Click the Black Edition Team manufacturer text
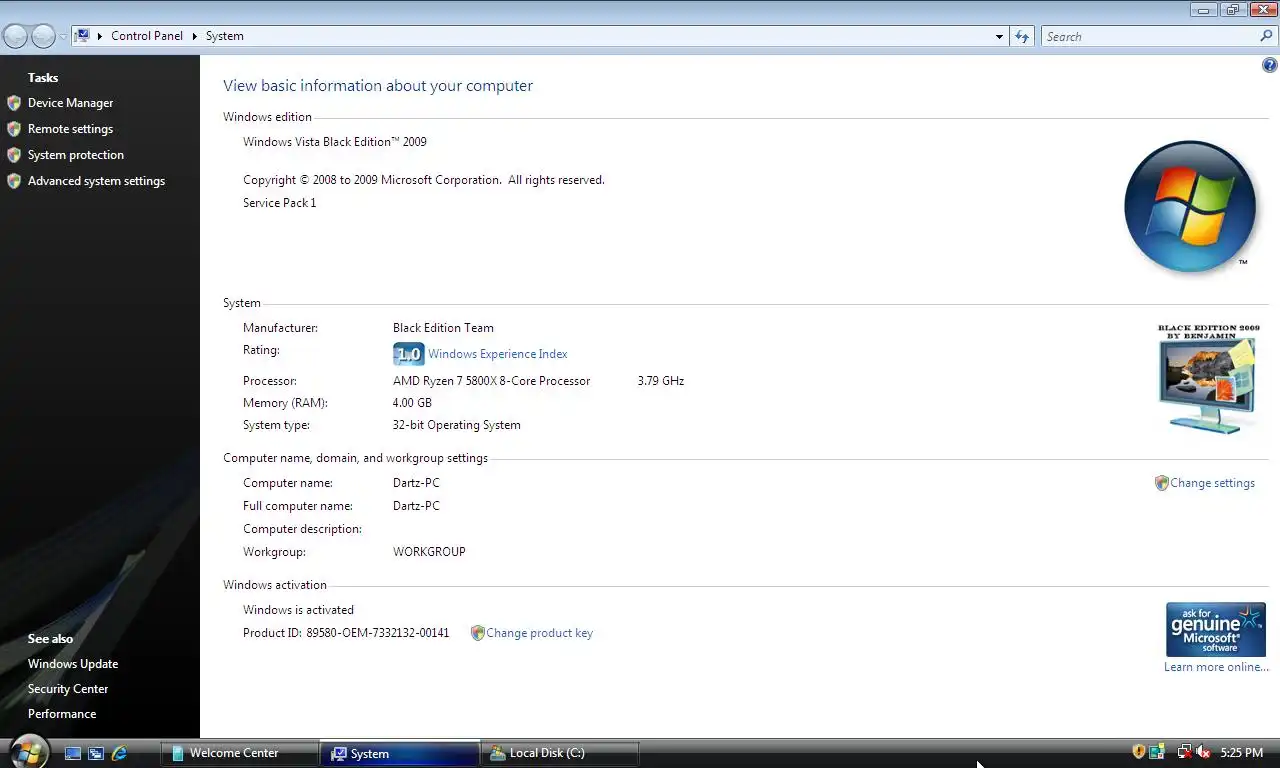Image resolution: width=1280 pixels, height=768 pixels. [443, 328]
